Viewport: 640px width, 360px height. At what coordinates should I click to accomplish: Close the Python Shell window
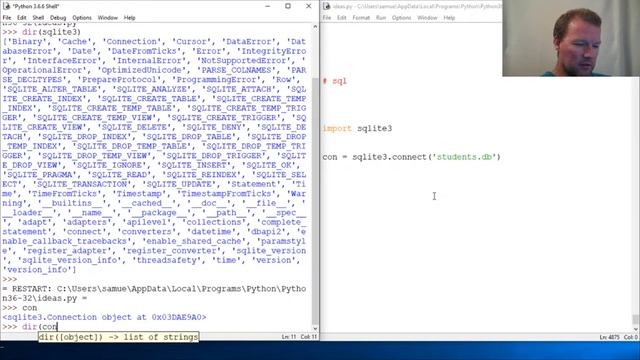point(309,6)
